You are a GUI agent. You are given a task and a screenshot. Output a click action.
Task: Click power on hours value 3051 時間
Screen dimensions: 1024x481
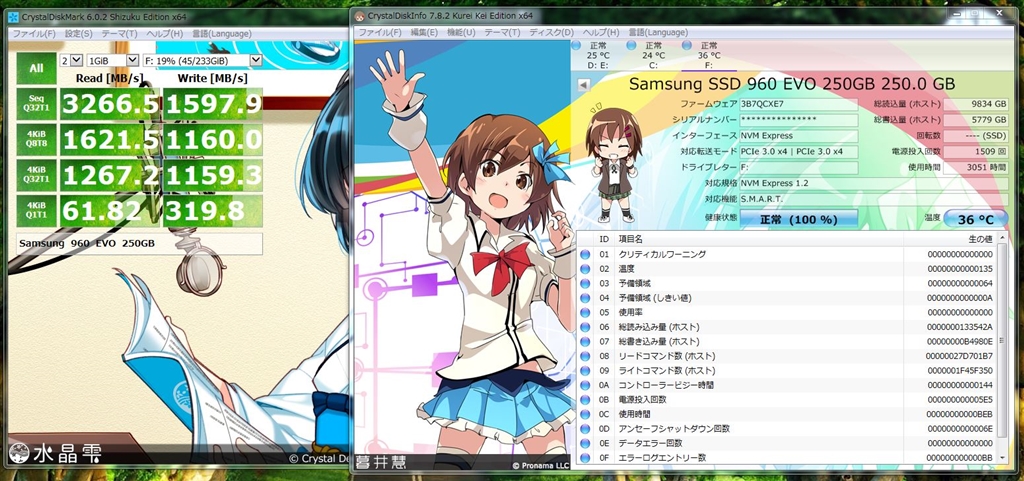point(976,167)
